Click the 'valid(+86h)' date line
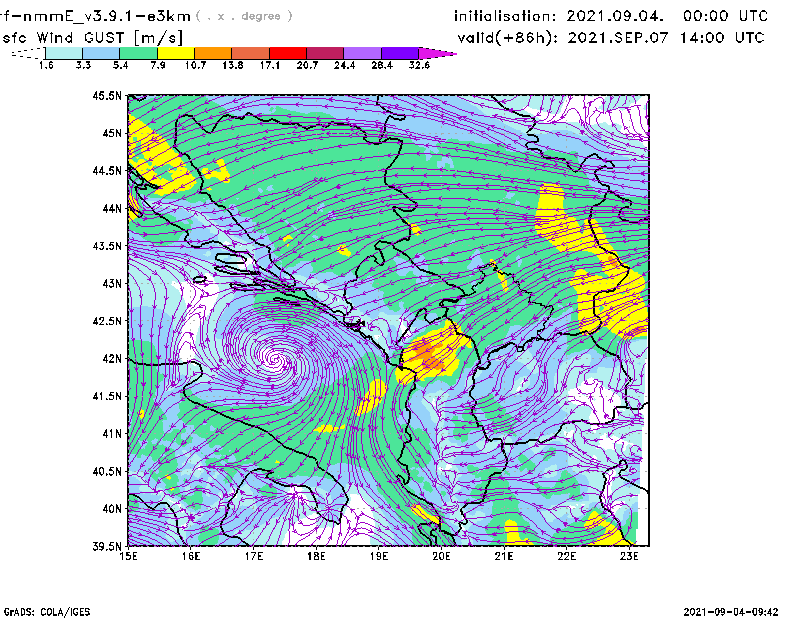The width and height of the screenshot is (800, 618). click(x=611, y=38)
